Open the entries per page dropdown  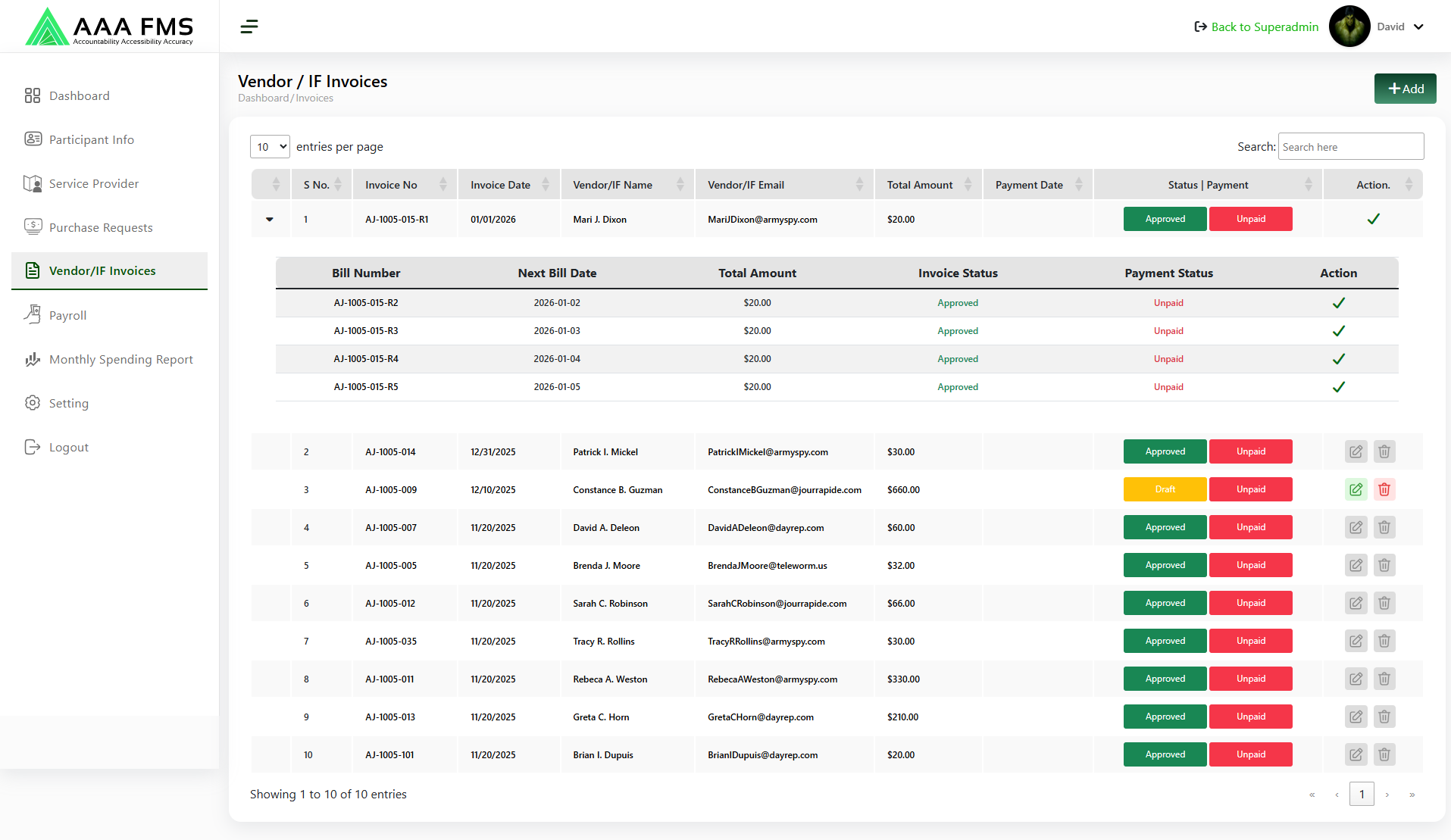(270, 147)
